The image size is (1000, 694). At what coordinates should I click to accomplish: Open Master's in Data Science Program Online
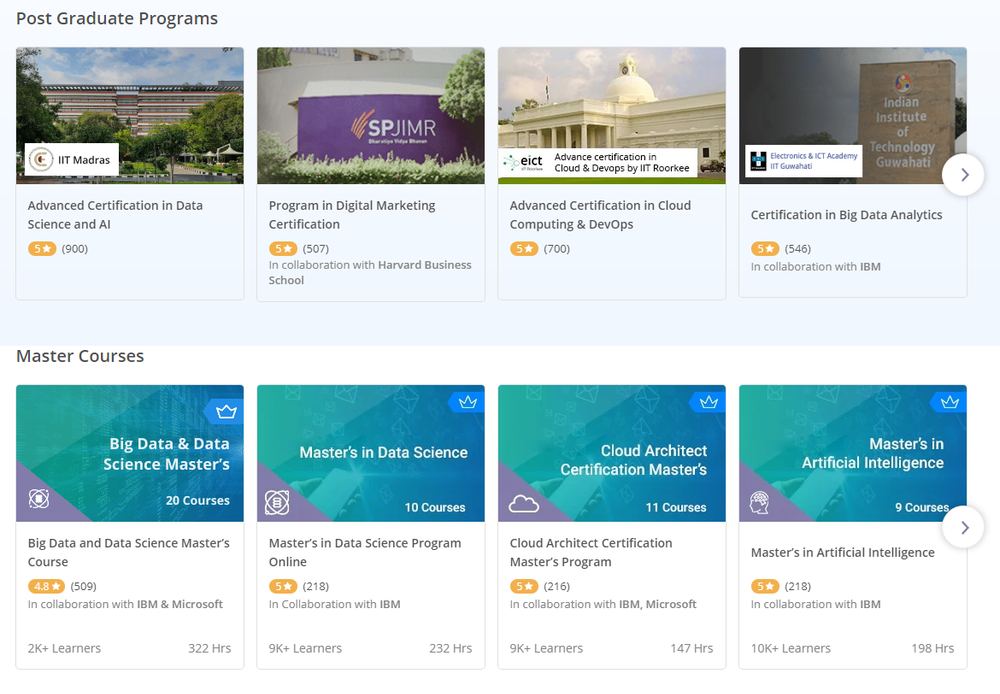coord(365,552)
